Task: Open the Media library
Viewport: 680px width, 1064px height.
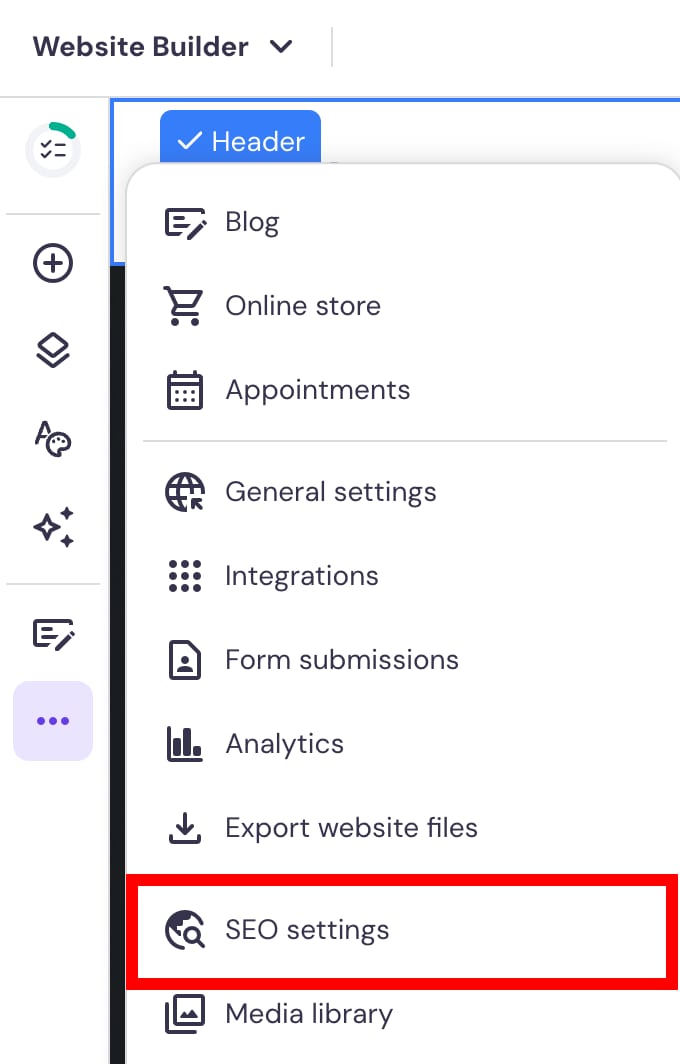Action: pos(308,1014)
